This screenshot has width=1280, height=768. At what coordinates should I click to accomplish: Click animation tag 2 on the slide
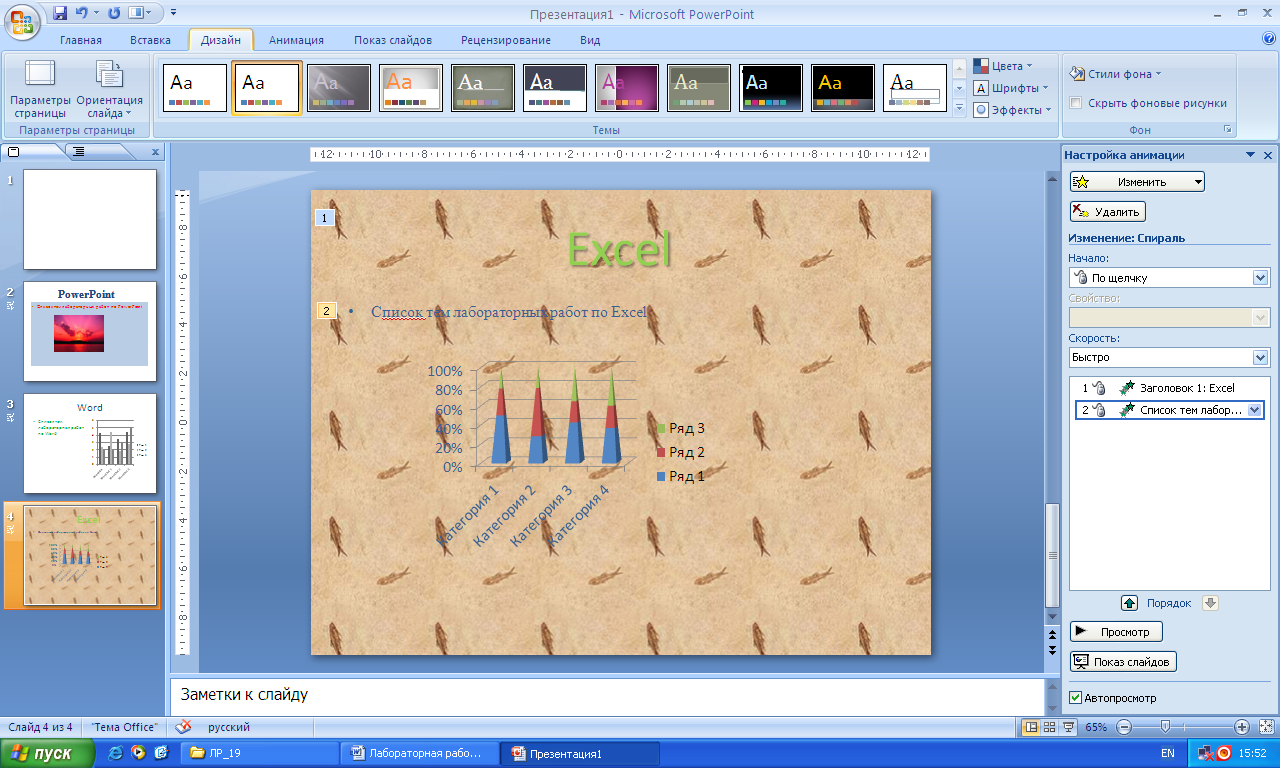click(327, 311)
